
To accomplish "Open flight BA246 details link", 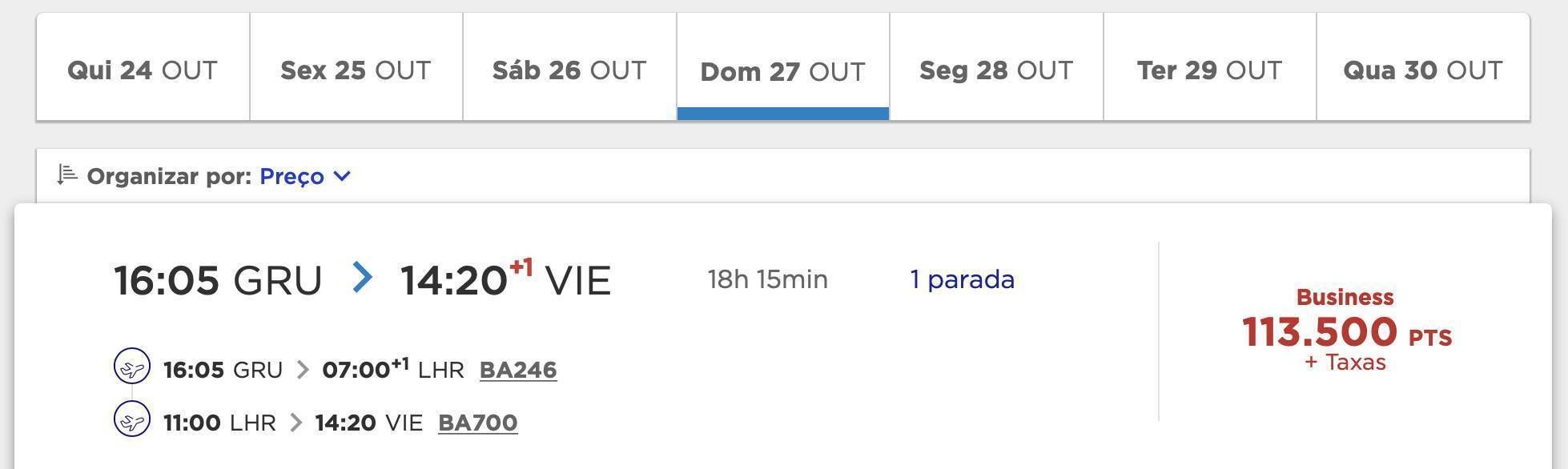I will [x=518, y=370].
